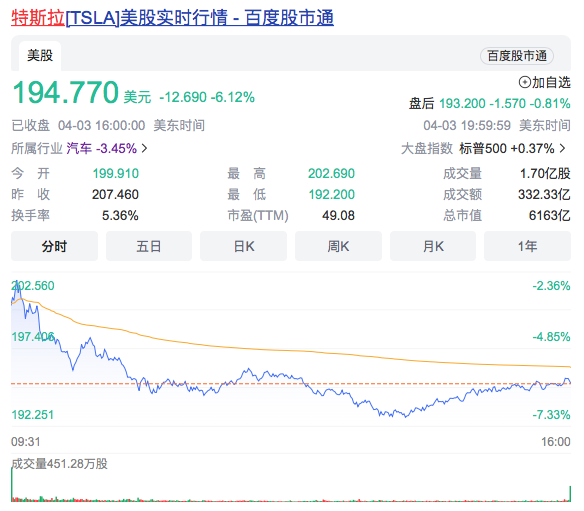Click the 成交量451.28万股 volume label

60,464
